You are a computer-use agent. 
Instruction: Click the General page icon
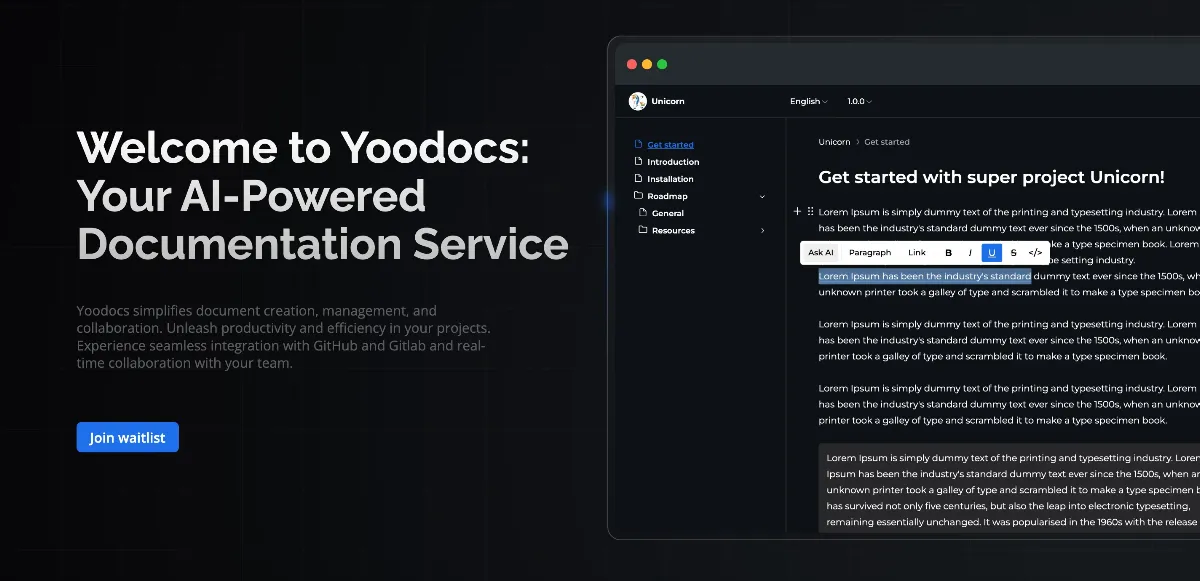click(x=643, y=212)
